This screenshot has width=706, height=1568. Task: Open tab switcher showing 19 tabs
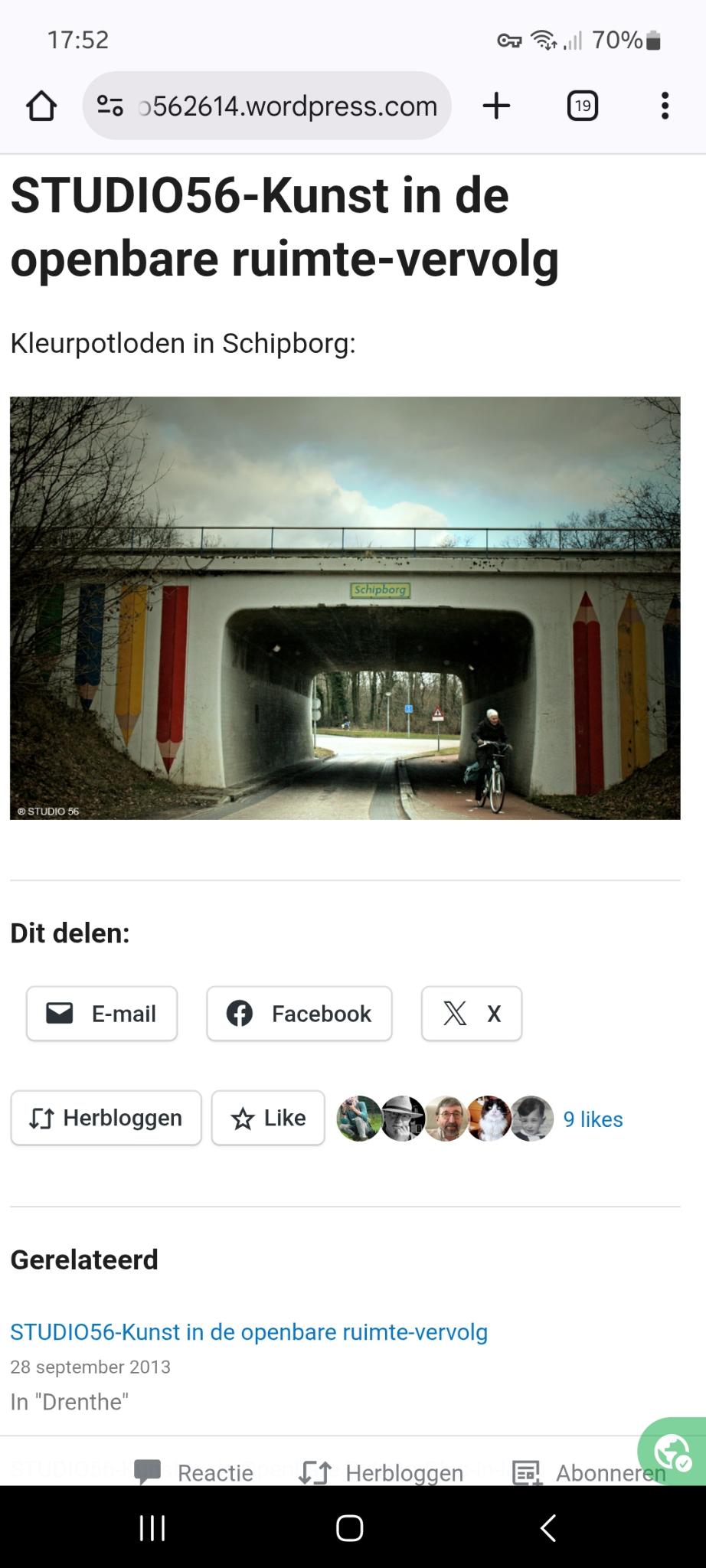click(583, 106)
